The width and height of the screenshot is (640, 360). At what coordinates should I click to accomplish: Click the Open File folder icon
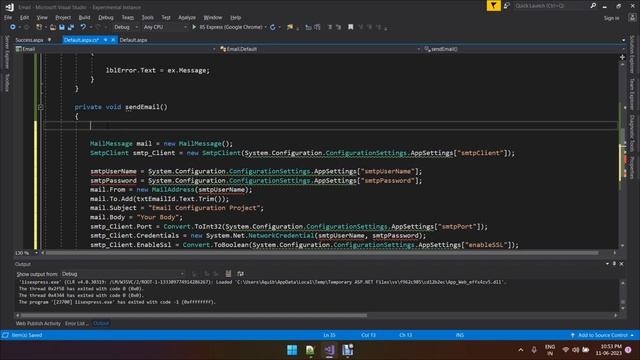pyautogui.click(x=53, y=27)
